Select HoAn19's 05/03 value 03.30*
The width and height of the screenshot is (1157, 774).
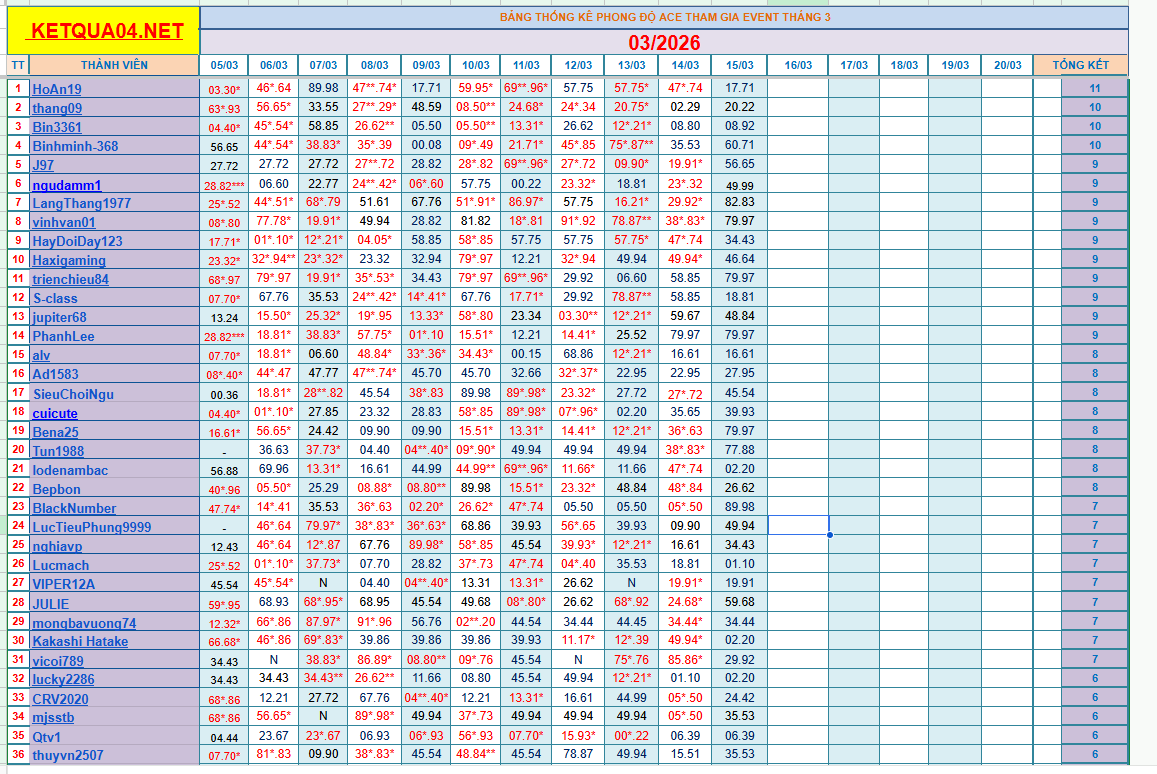[224, 89]
